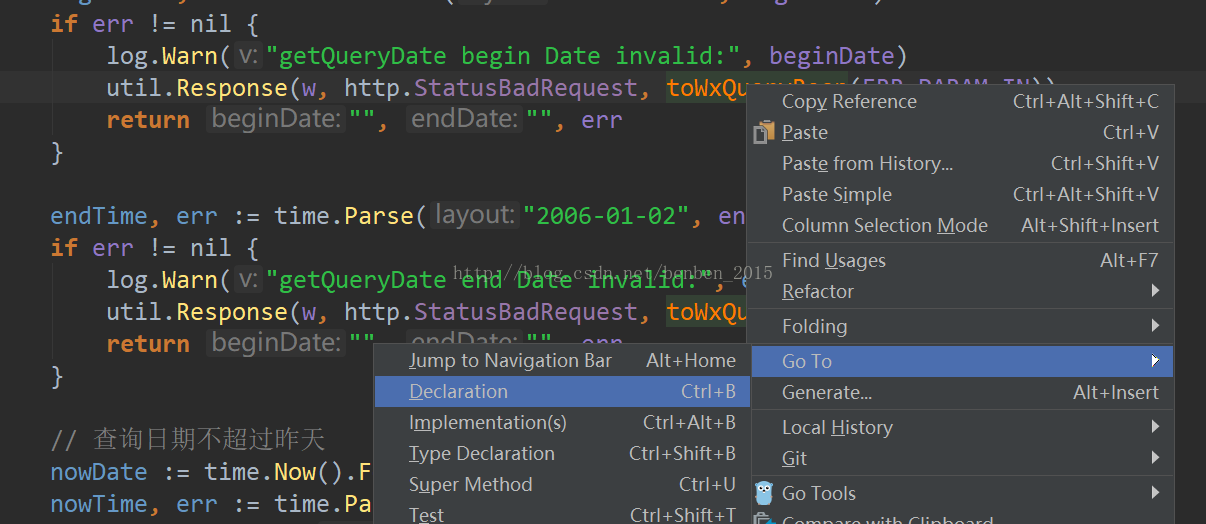Select Type Declaration submenu entry
1206x524 pixels.
click(481, 453)
